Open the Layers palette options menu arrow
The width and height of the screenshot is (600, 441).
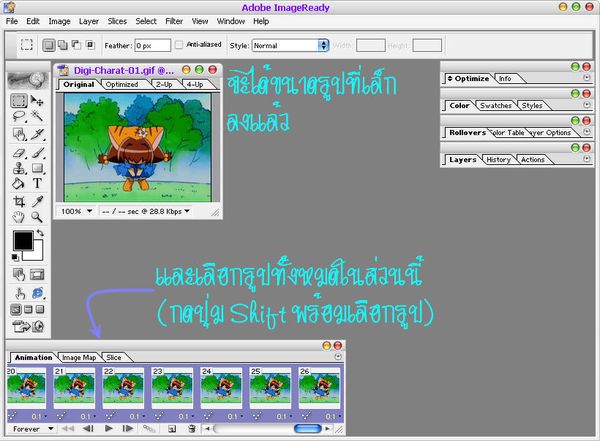pyautogui.click(x=587, y=159)
